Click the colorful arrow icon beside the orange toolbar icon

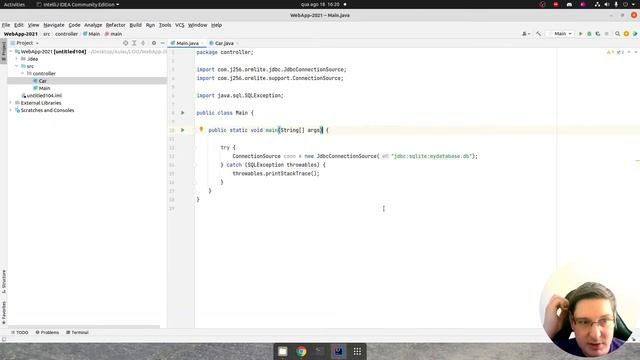pyautogui.click(x=635, y=34)
